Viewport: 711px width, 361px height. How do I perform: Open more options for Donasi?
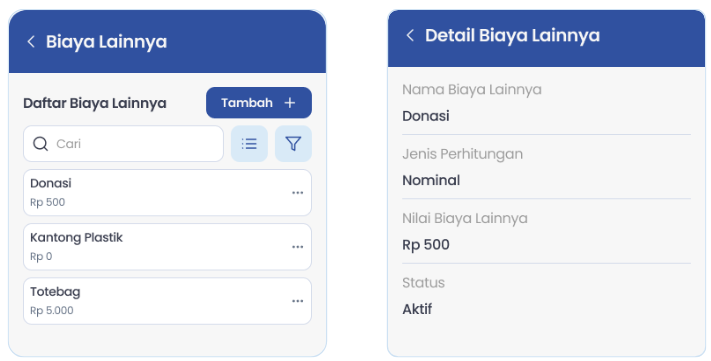pyautogui.click(x=297, y=193)
